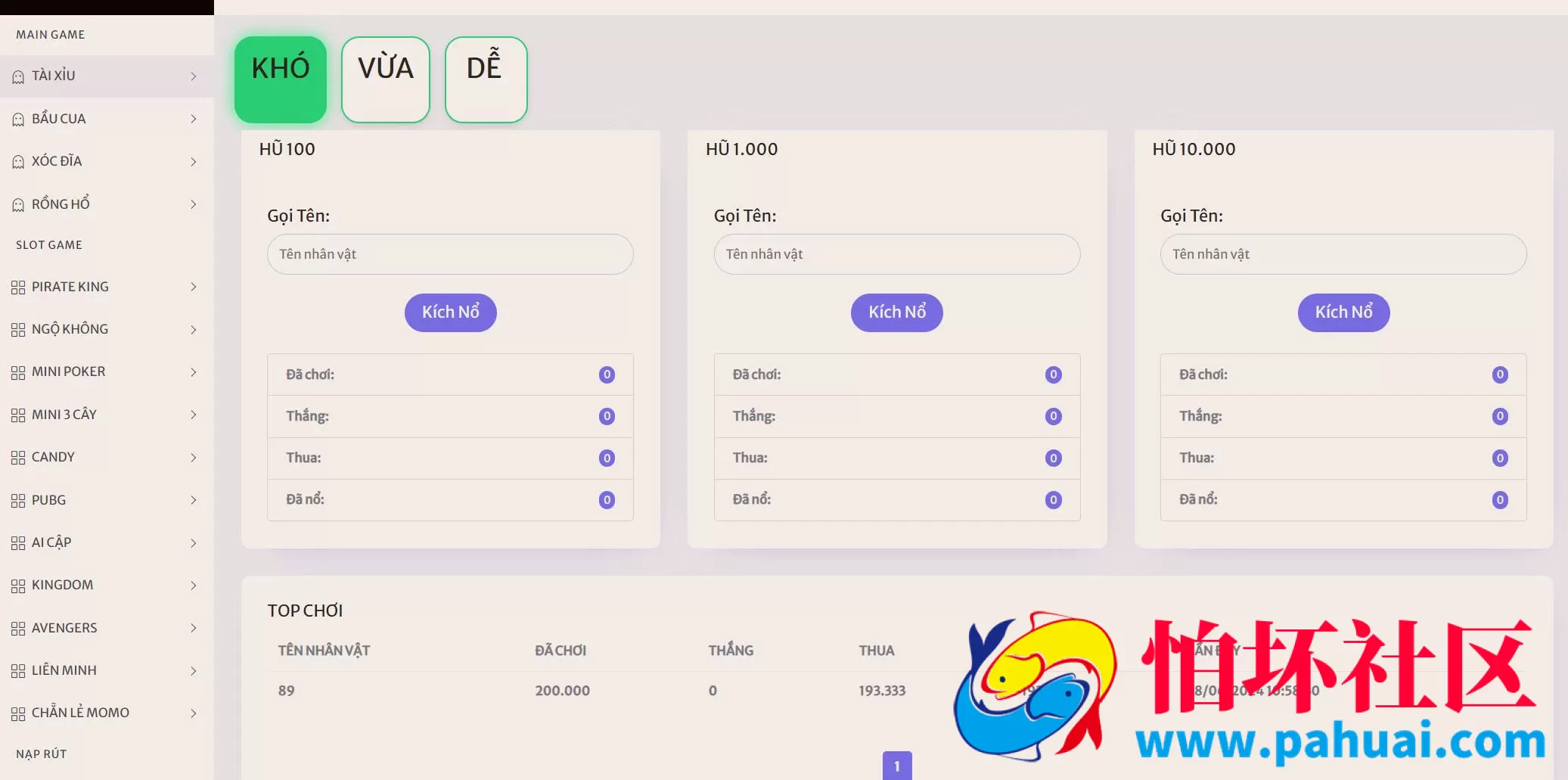The width and height of the screenshot is (1568, 780).
Task: Click the grid icon beside MINI POKER
Action: [18, 372]
